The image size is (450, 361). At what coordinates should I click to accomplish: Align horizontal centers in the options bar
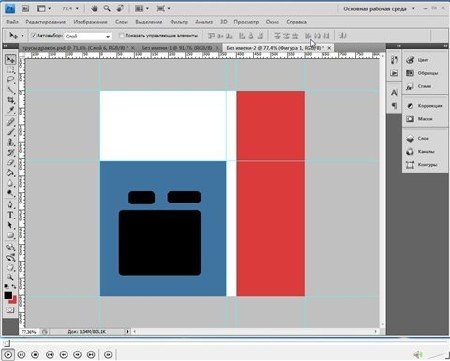[x=251, y=36]
